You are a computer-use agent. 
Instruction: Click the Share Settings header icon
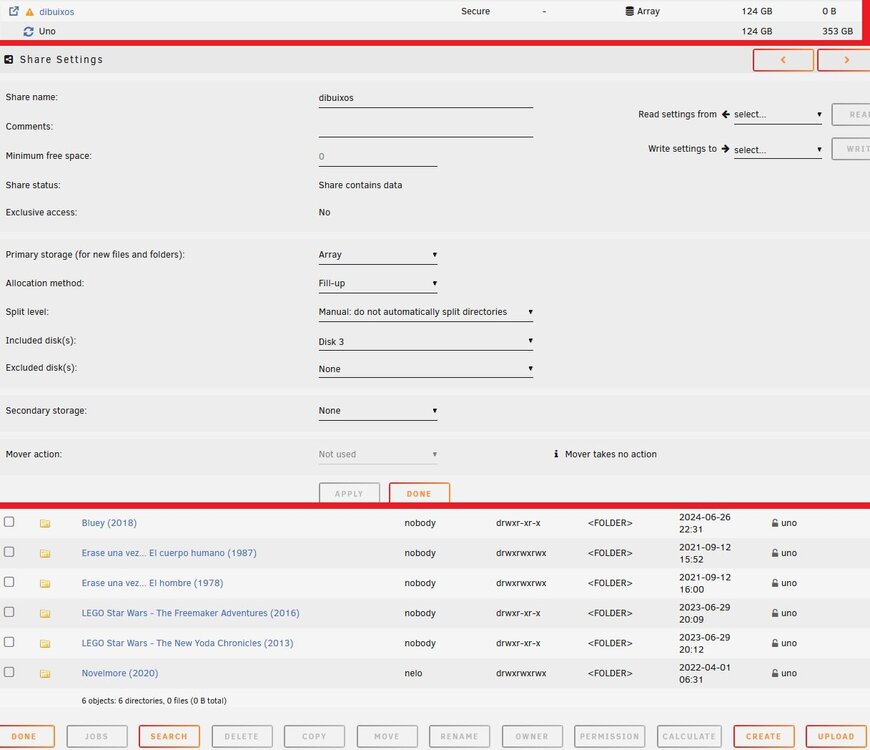(9, 59)
